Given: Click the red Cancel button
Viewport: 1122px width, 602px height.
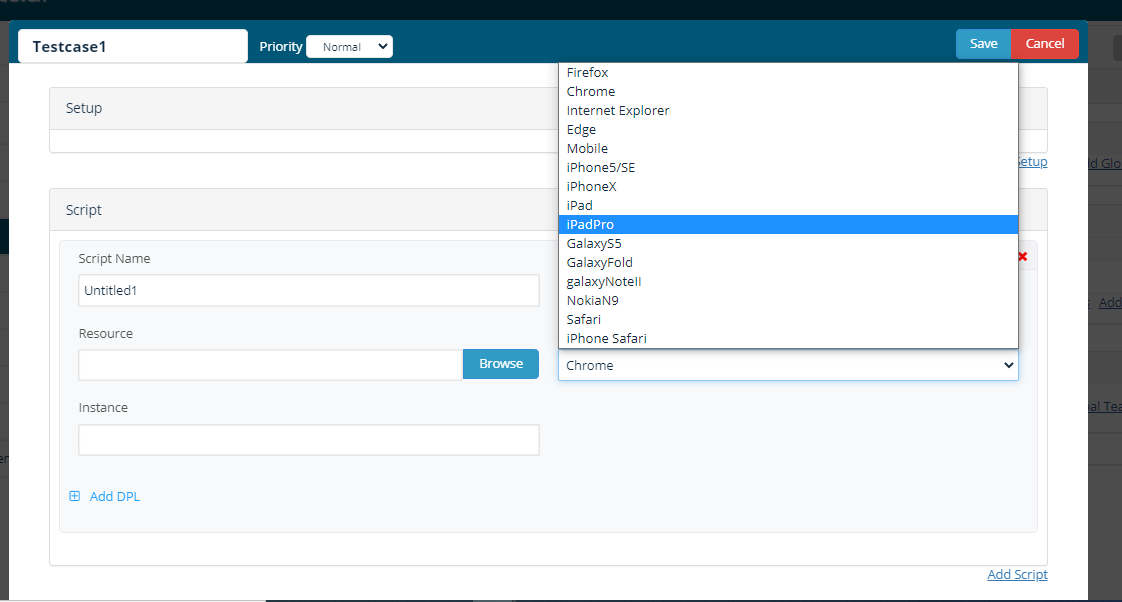Looking at the screenshot, I should [1045, 44].
